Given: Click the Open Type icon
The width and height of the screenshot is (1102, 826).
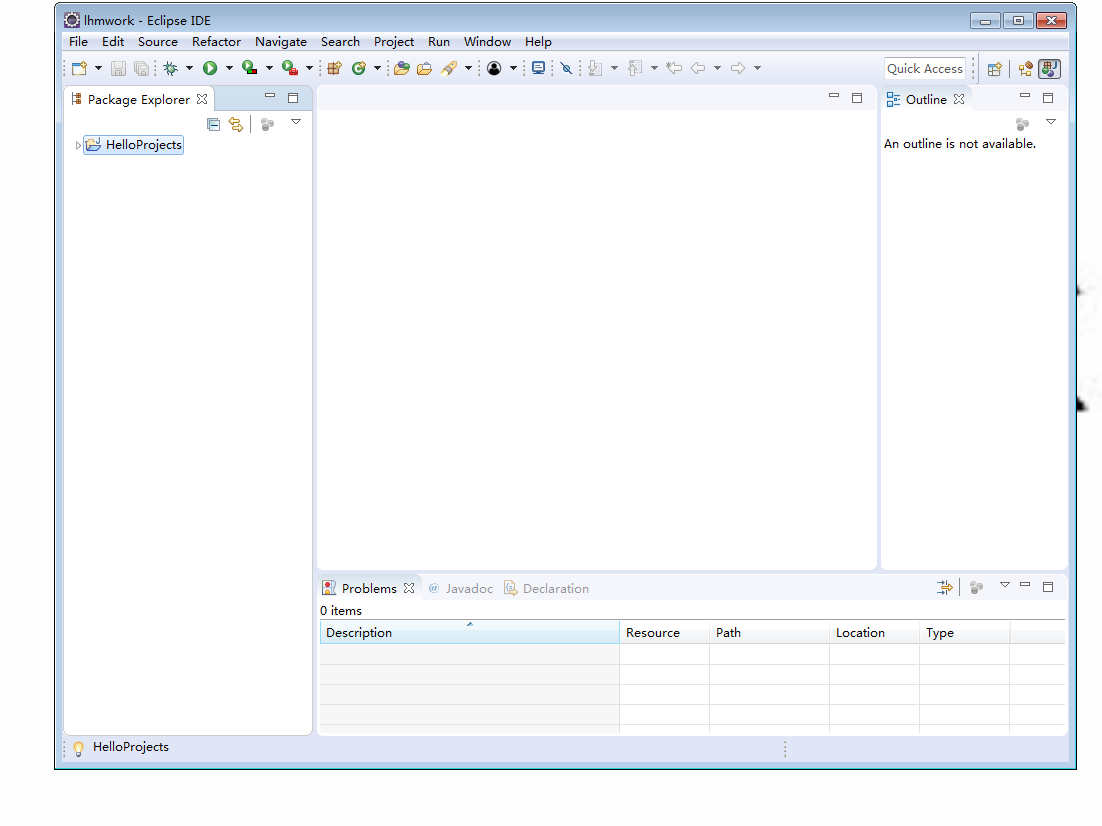Looking at the screenshot, I should tap(402, 68).
